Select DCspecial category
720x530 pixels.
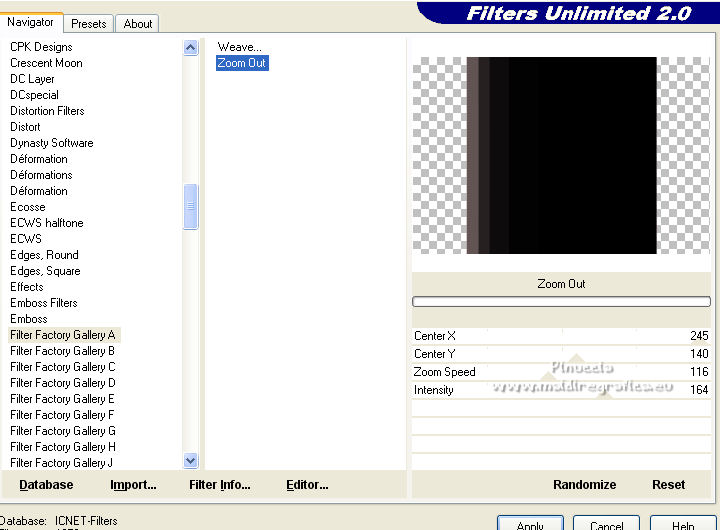tap(34, 95)
